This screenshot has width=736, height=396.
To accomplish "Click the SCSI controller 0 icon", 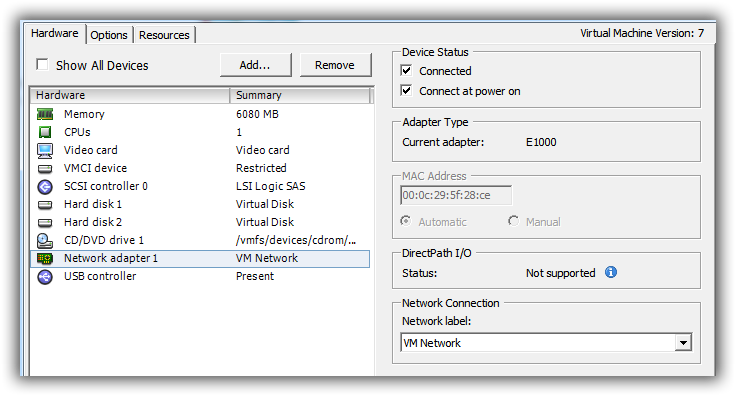I will (x=45, y=187).
